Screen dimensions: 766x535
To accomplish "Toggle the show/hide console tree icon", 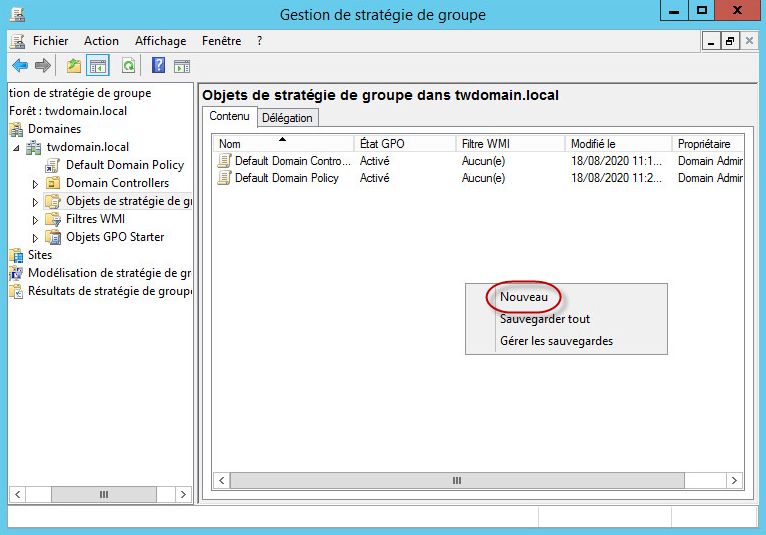I will point(98,66).
